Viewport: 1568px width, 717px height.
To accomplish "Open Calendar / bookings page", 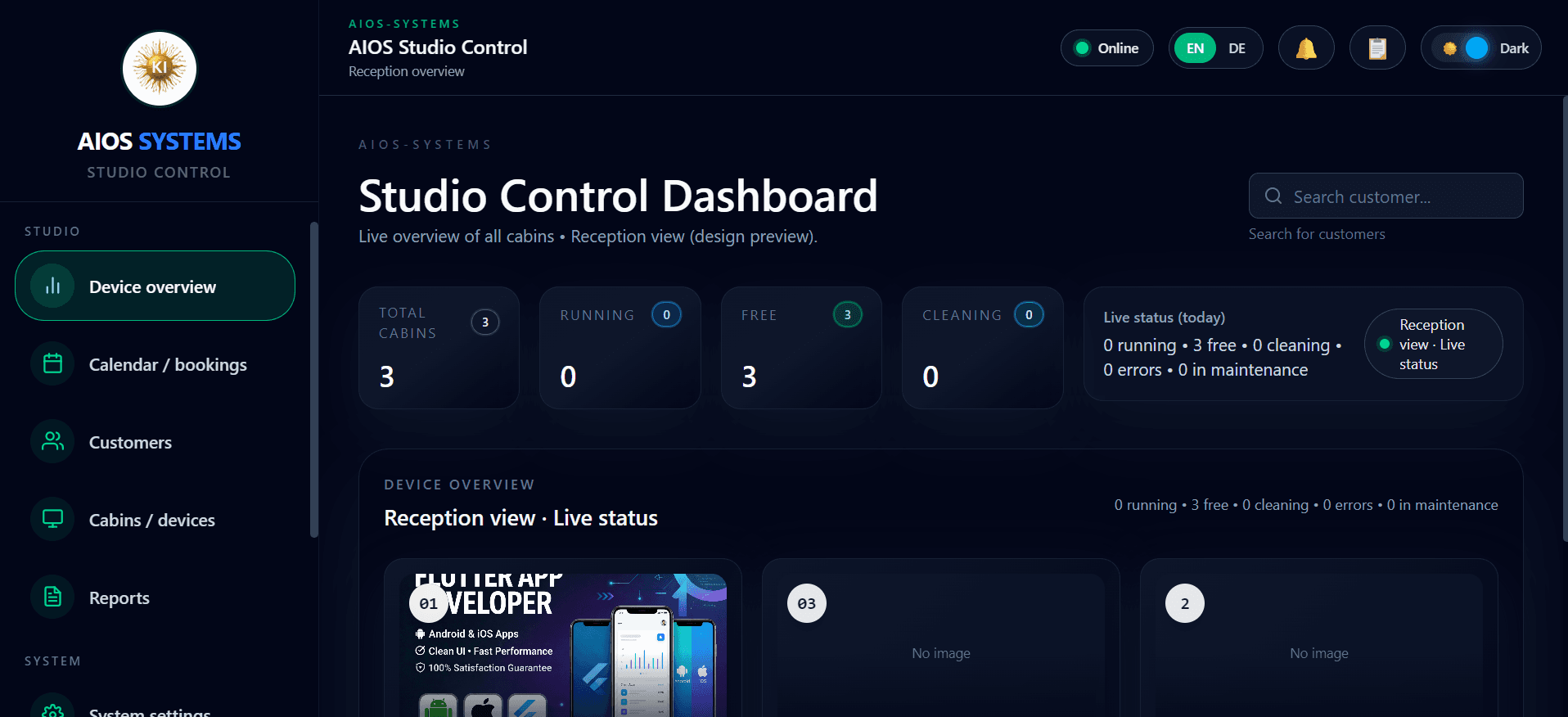I will (155, 363).
